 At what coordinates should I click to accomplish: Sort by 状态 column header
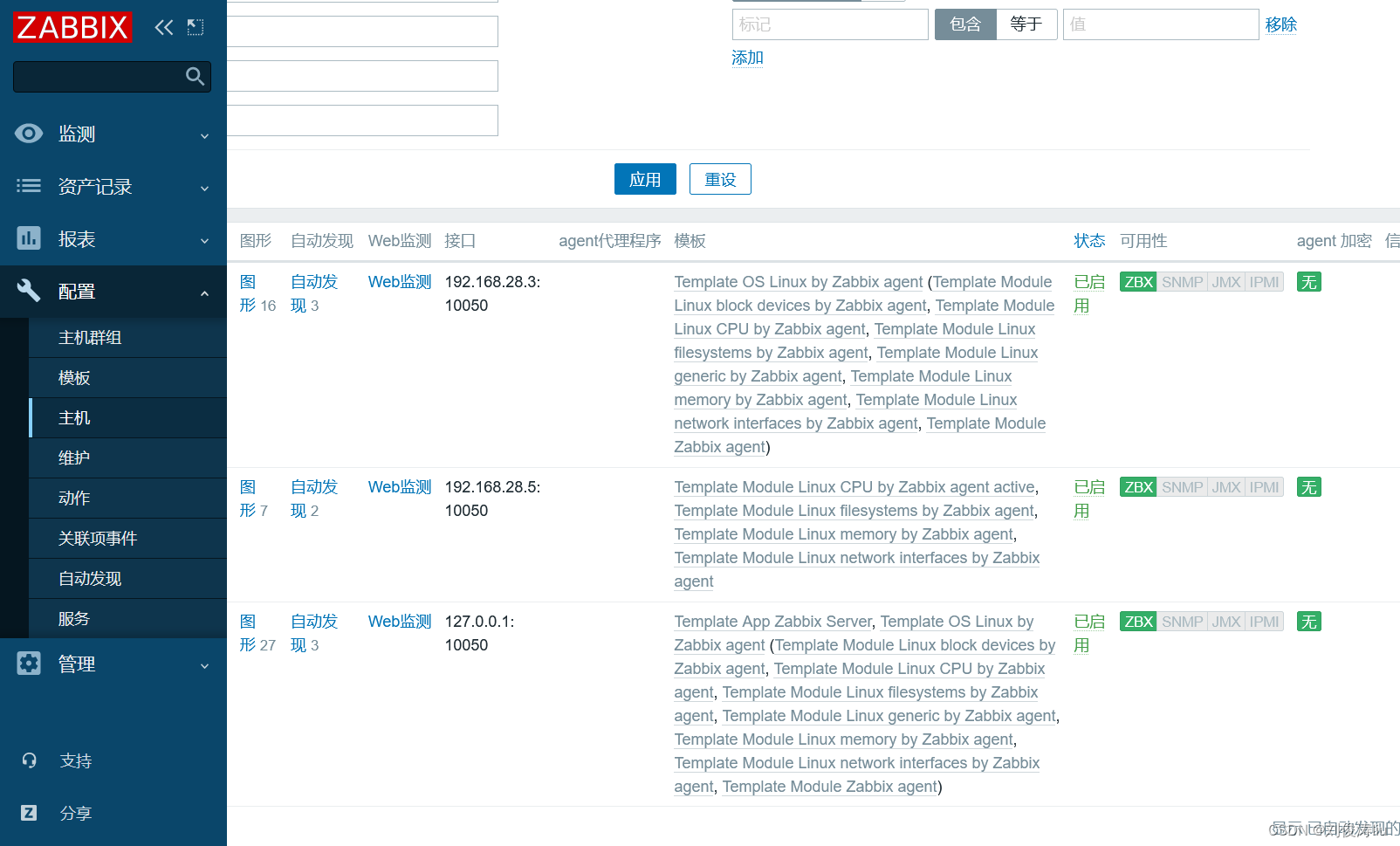click(1089, 241)
